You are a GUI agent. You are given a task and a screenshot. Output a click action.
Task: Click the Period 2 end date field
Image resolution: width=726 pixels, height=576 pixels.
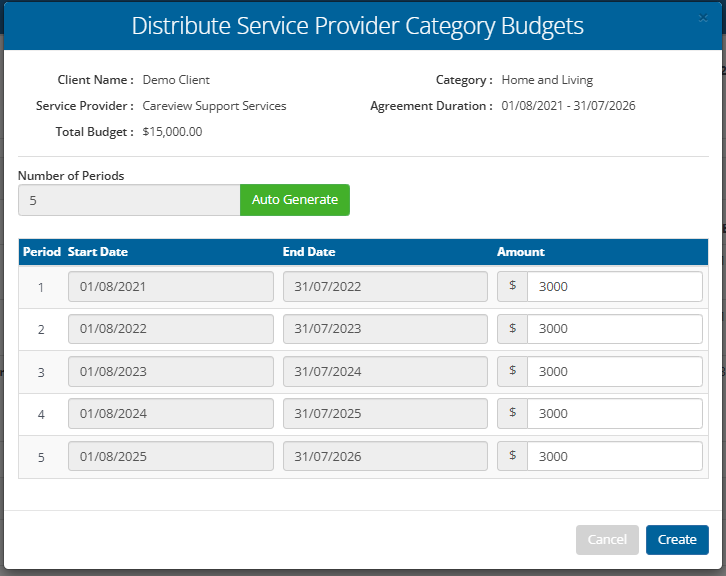click(x=385, y=329)
